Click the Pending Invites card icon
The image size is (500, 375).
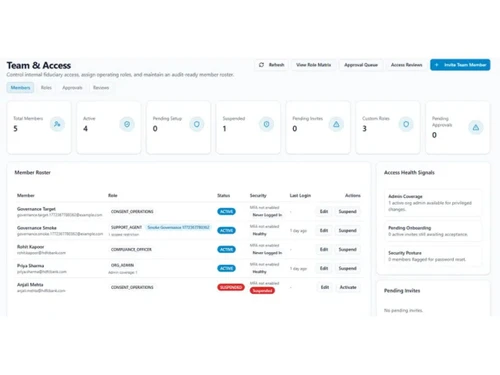pos(336,124)
